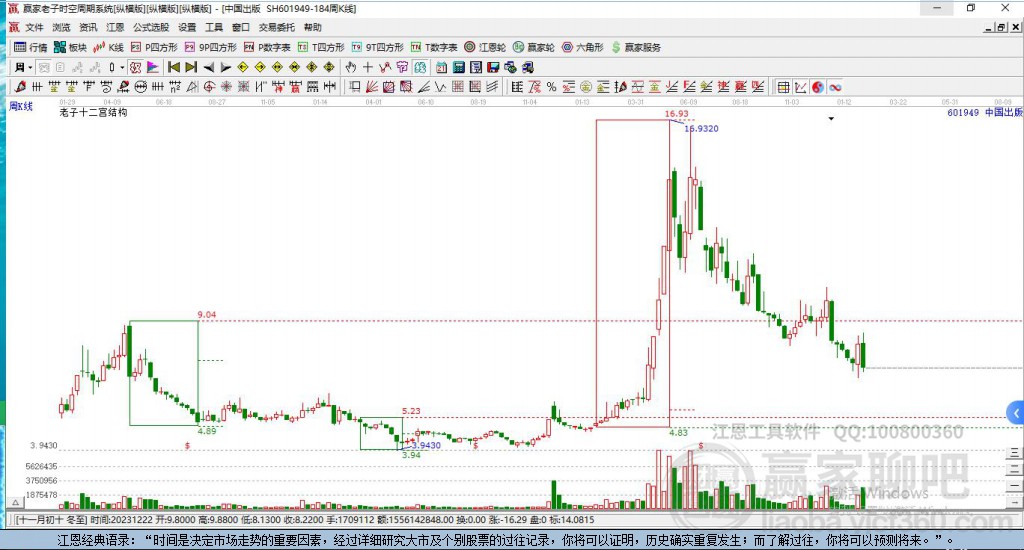Open the 六角形 hexagon tool
This screenshot has height=550, width=1024.
tap(583, 47)
